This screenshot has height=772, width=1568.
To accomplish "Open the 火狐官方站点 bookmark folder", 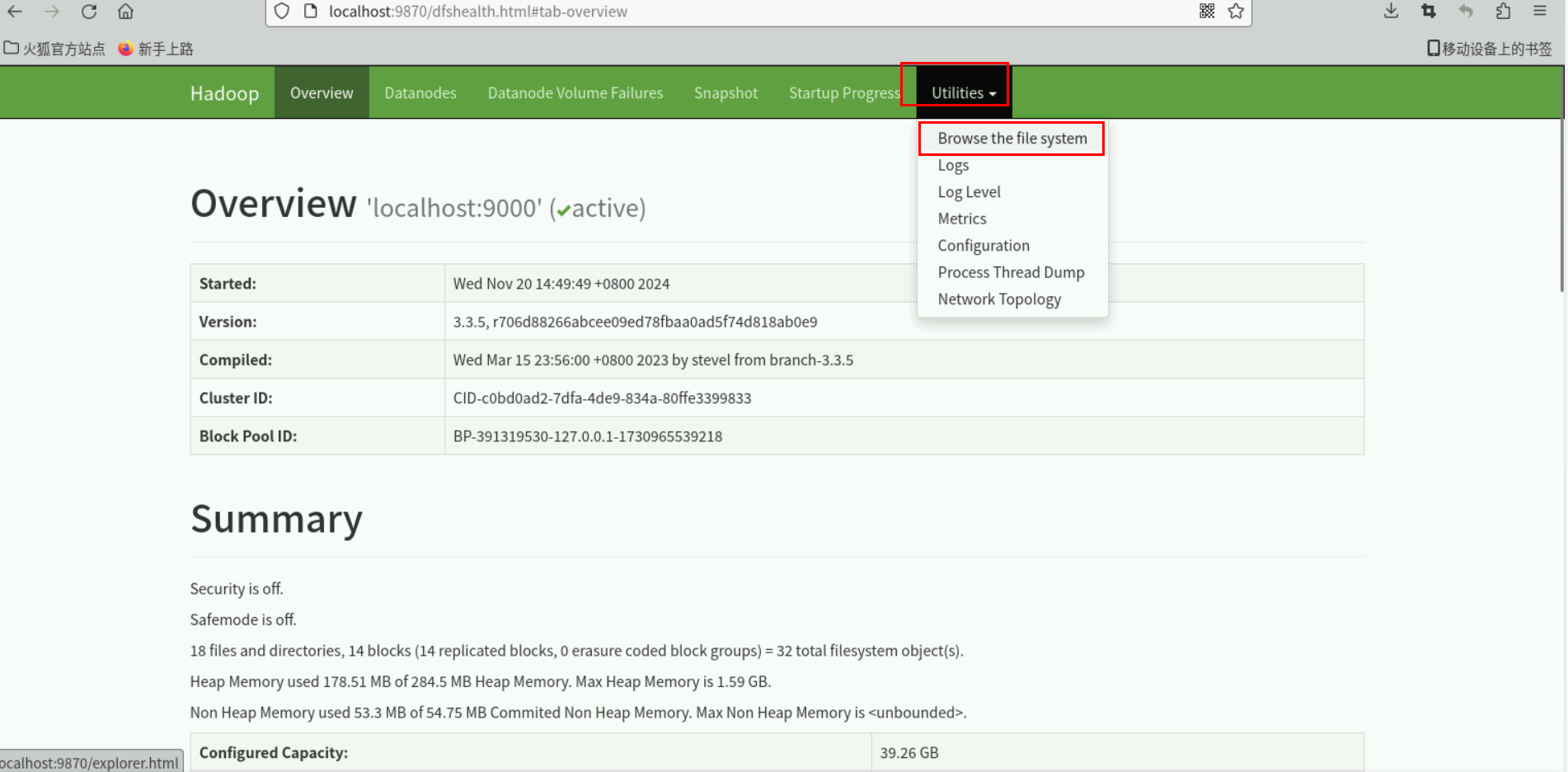I will click(54, 49).
